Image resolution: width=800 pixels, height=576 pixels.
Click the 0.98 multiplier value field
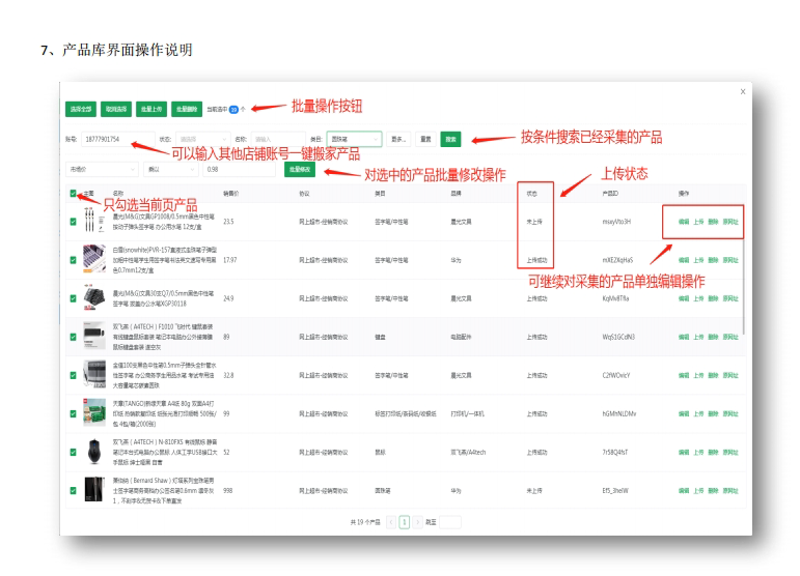point(239,169)
